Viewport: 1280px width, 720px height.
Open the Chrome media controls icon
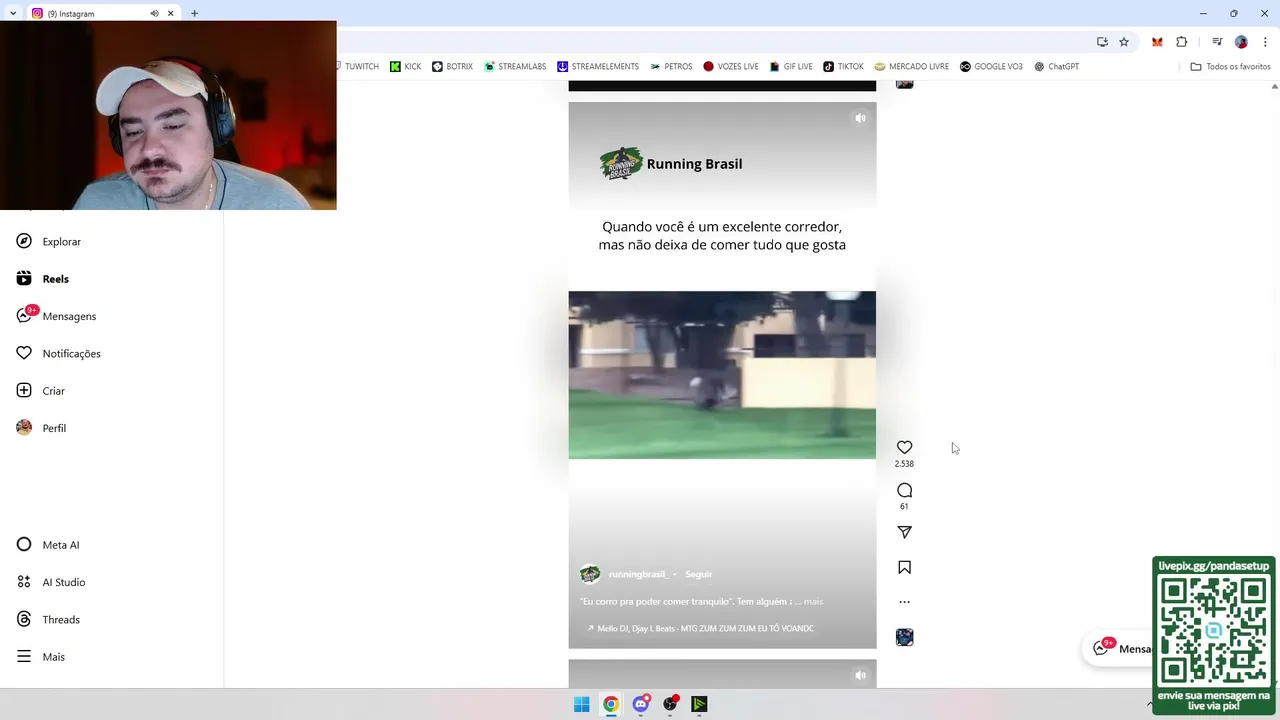tap(1217, 42)
